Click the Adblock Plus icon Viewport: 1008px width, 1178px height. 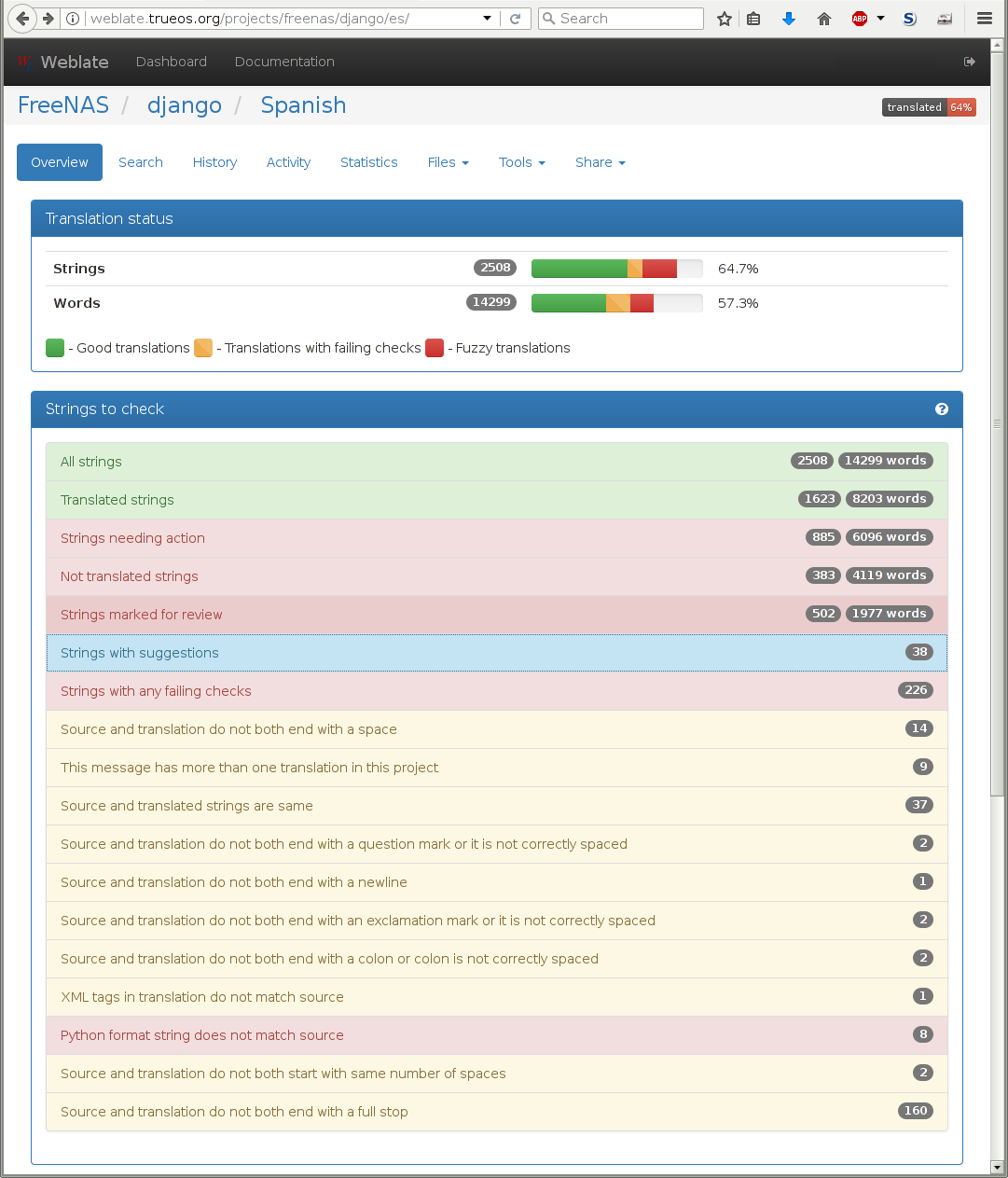(x=858, y=18)
